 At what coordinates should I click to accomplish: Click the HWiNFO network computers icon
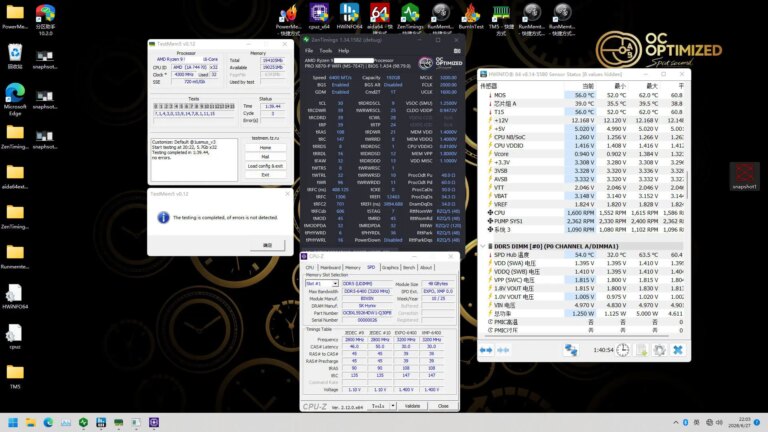coord(572,350)
